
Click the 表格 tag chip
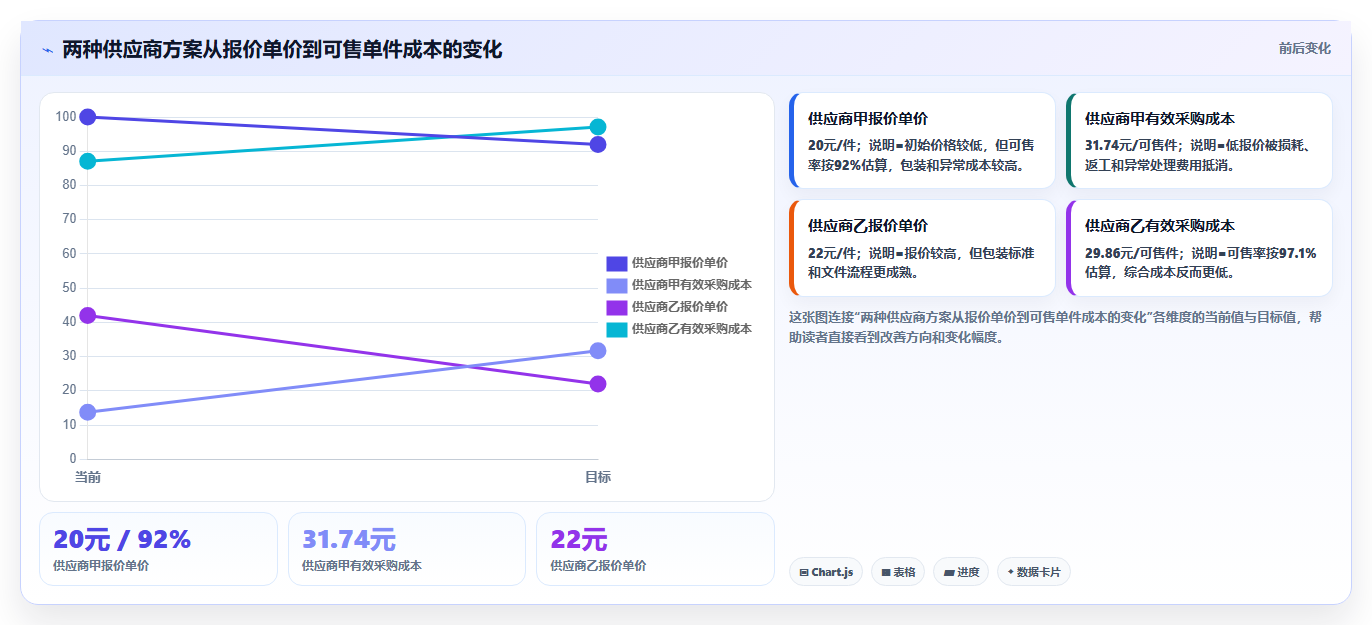pos(898,572)
